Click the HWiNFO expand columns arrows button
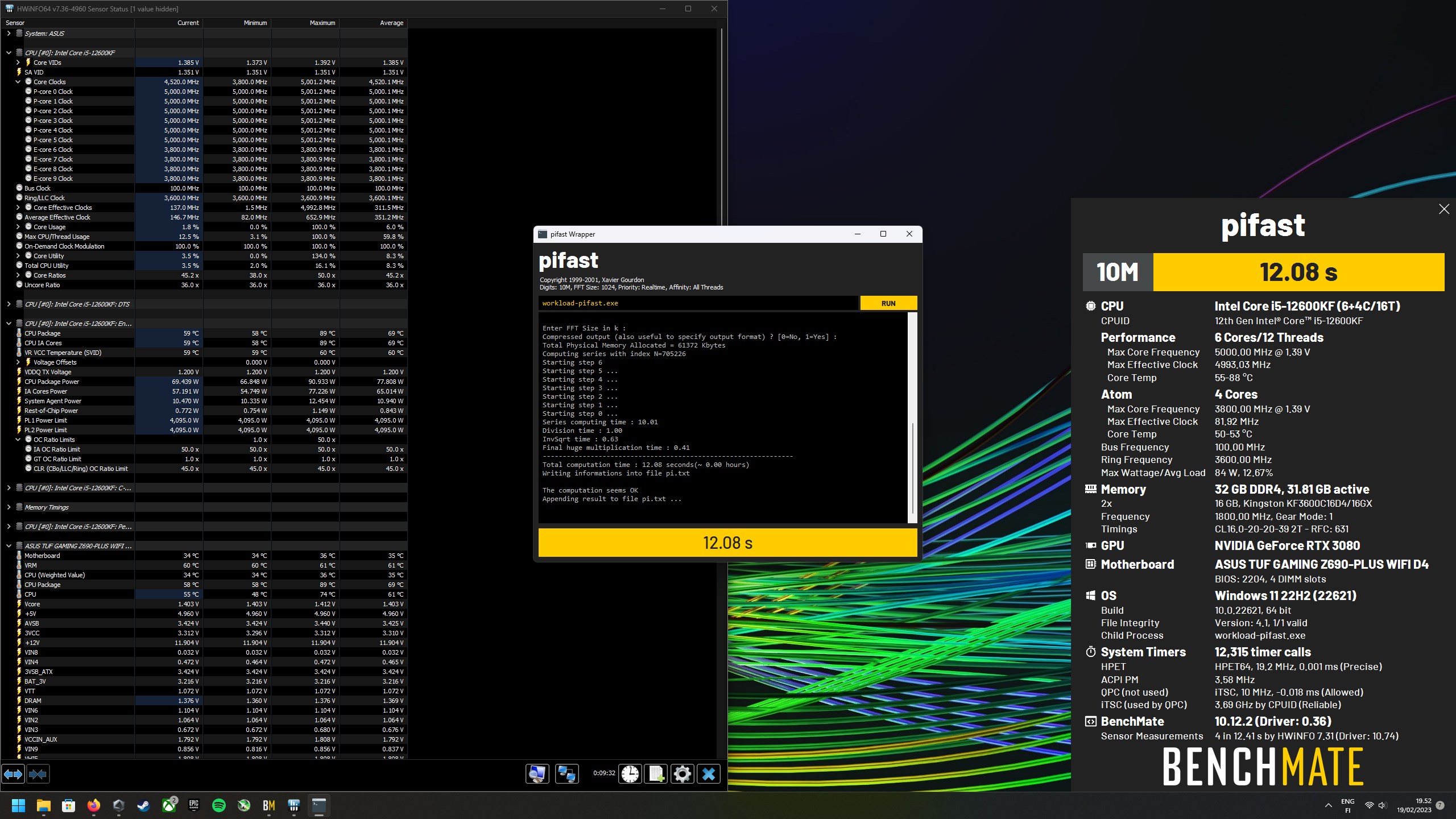 (x=13, y=774)
